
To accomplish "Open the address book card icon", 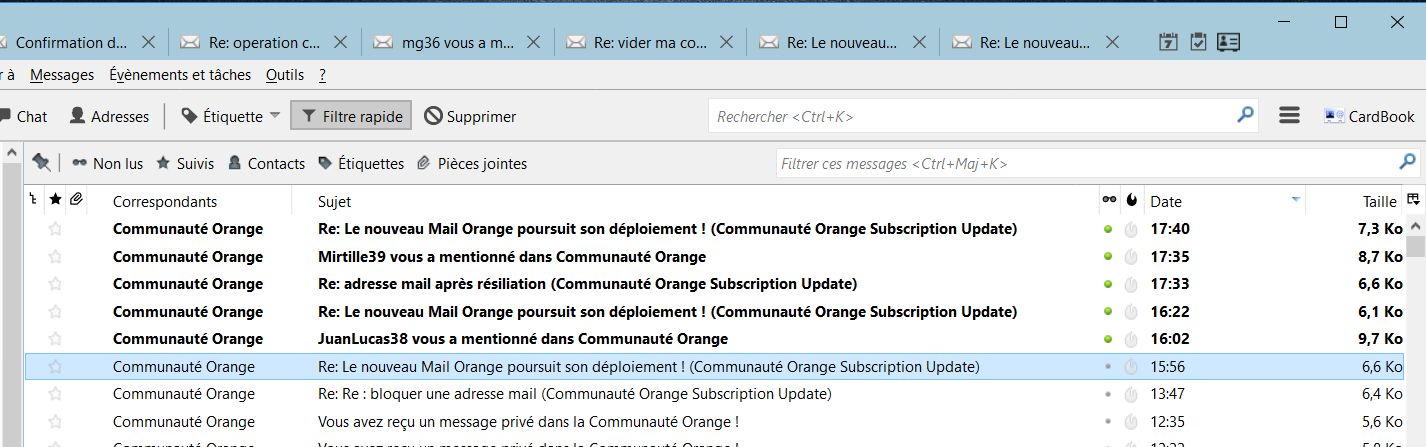I will pos(1228,42).
